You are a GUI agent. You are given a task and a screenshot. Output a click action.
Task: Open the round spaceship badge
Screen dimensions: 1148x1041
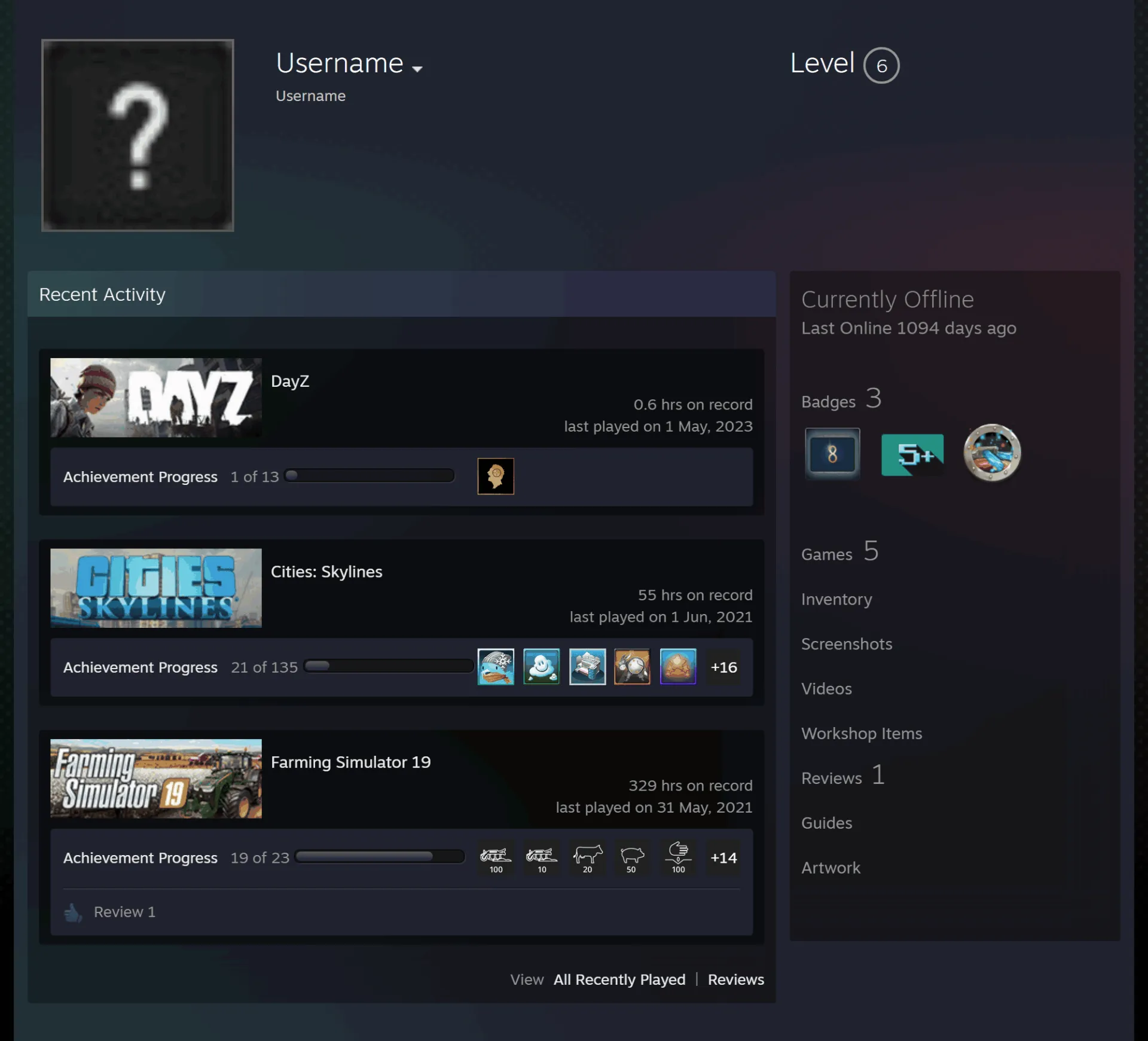point(992,453)
